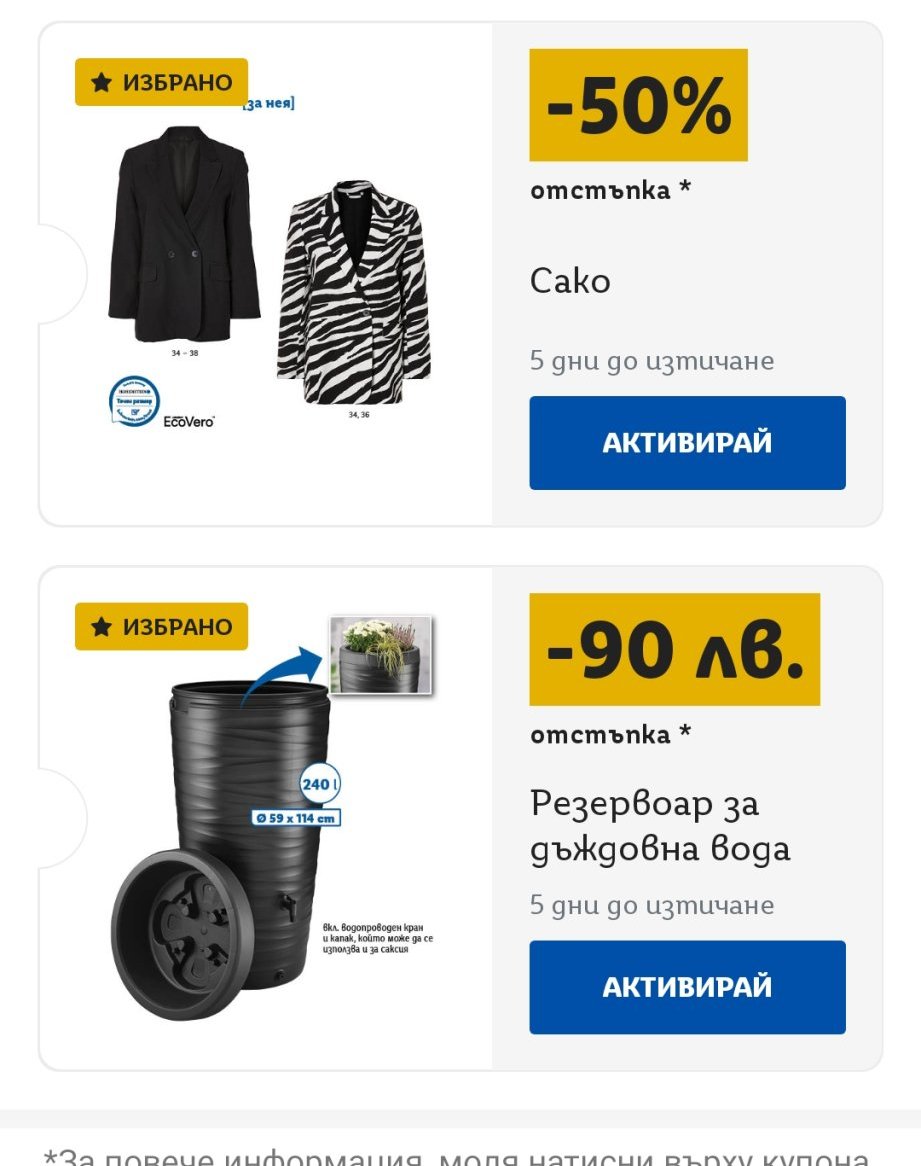The width and height of the screenshot is (921, 1166).
Task: Open the Сако coupon title
Action: point(570,281)
